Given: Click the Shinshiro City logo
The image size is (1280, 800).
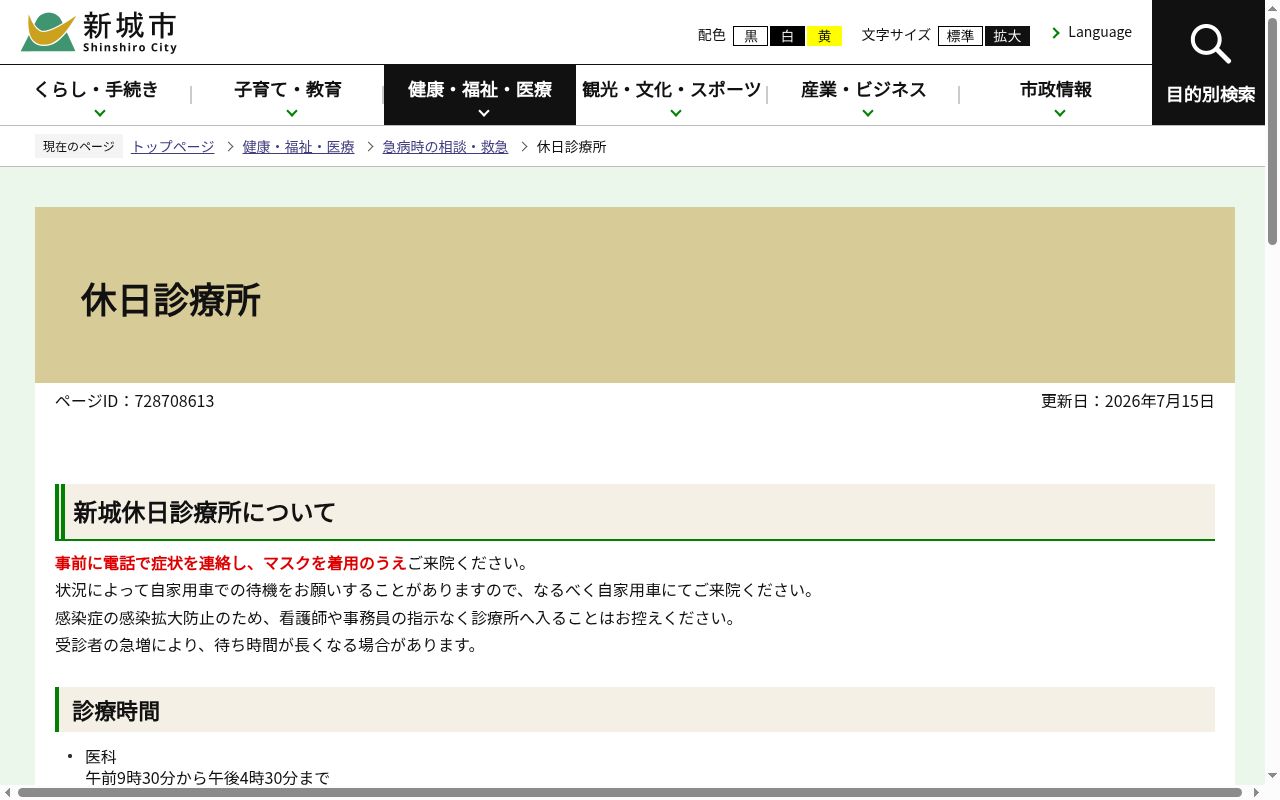Looking at the screenshot, I should pos(99,32).
